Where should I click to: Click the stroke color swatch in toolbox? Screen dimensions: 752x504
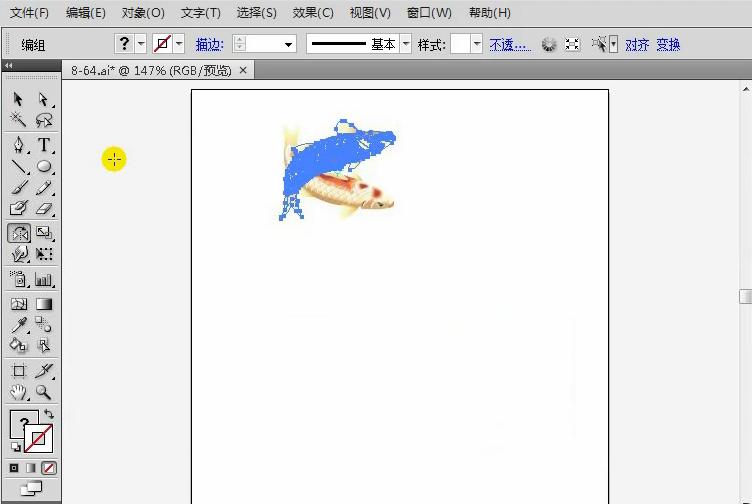point(40,438)
